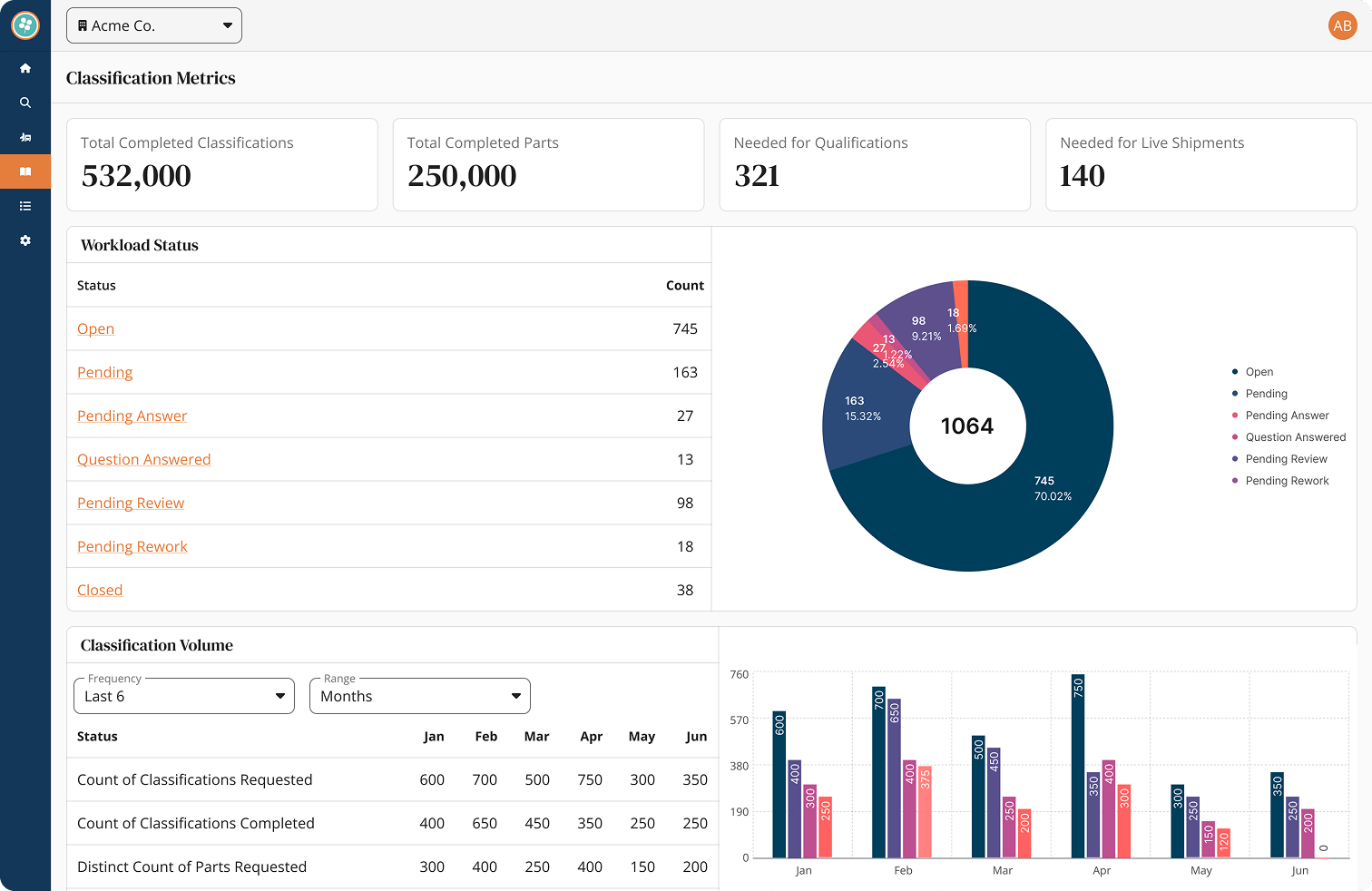Open the list view sidebar icon
The width and height of the screenshot is (1372, 891).
coord(25,206)
